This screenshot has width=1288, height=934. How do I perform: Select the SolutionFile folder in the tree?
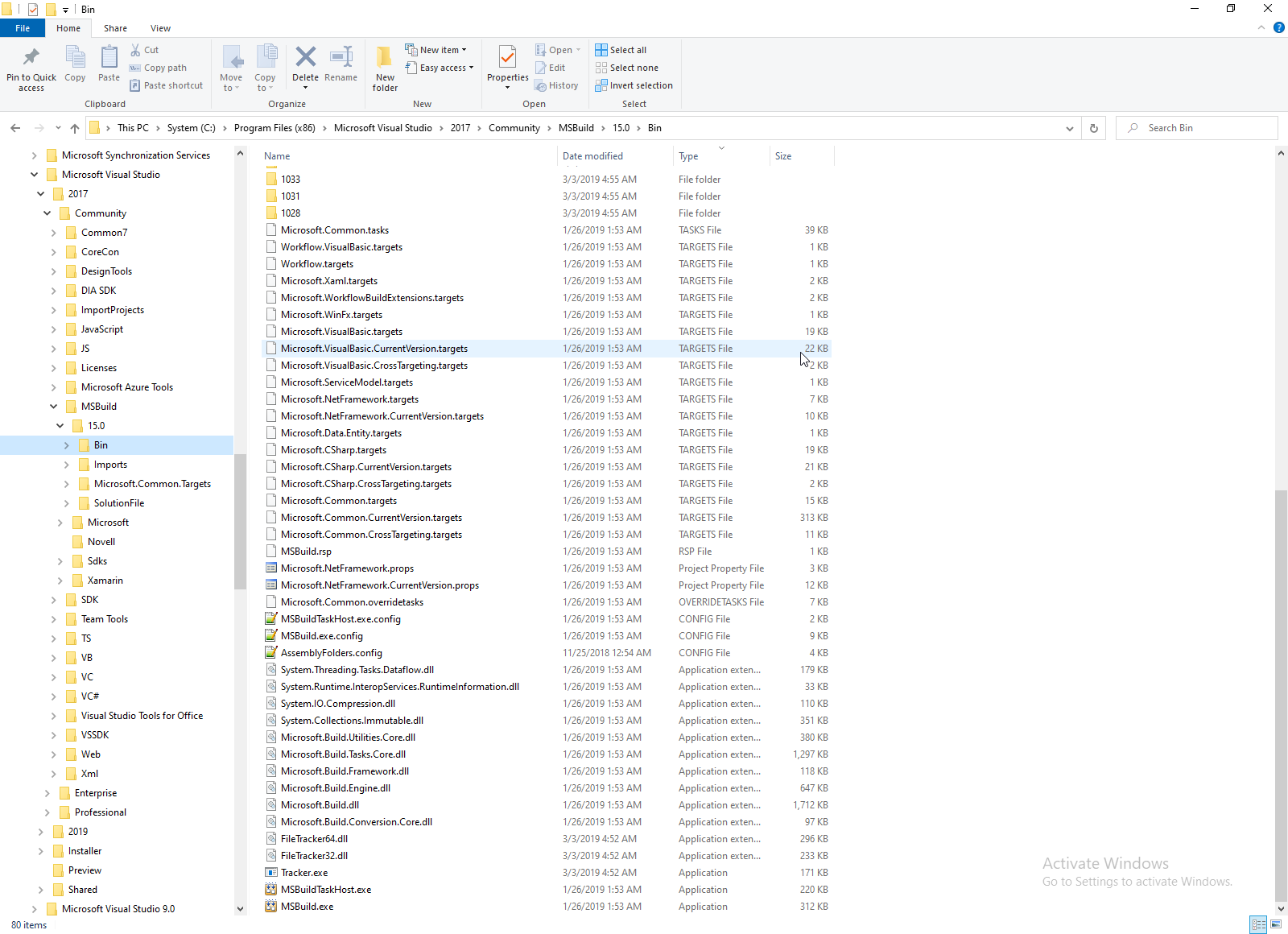click(x=119, y=503)
